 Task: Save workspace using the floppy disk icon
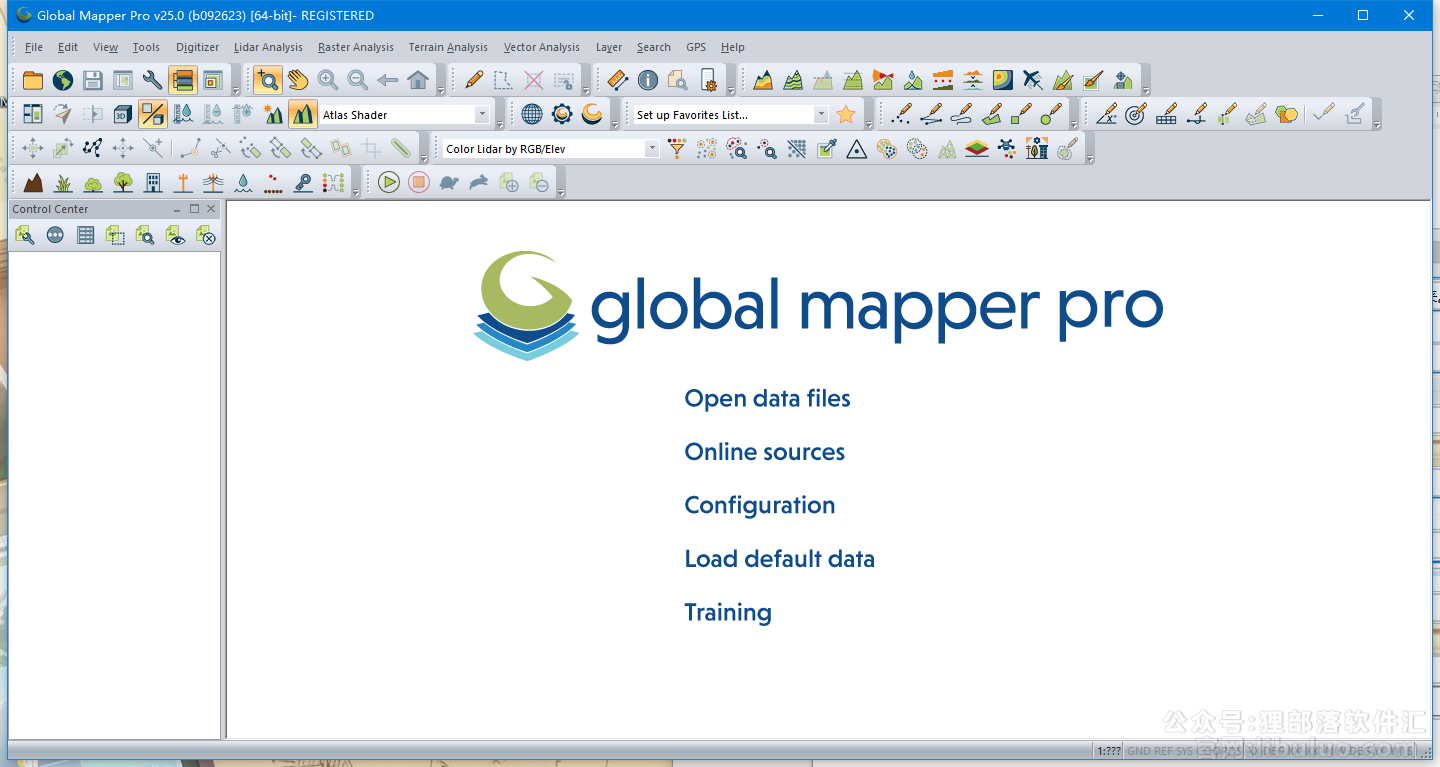pyautogui.click(x=93, y=81)
